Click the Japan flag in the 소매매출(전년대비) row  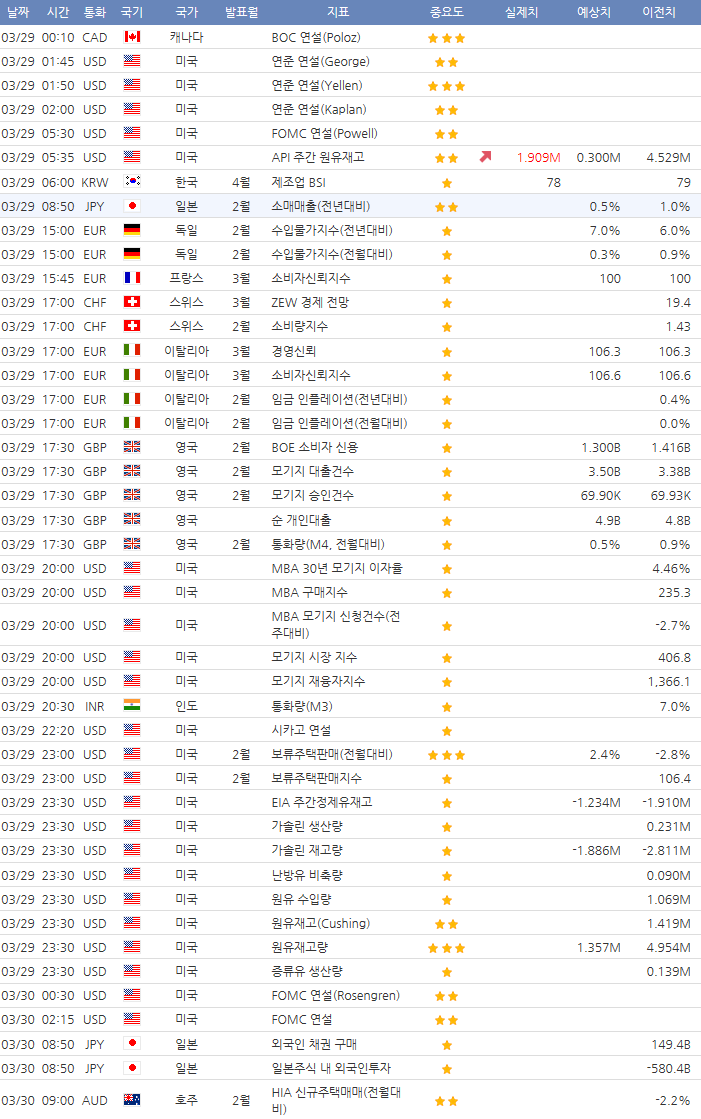[x=132, y=206]
